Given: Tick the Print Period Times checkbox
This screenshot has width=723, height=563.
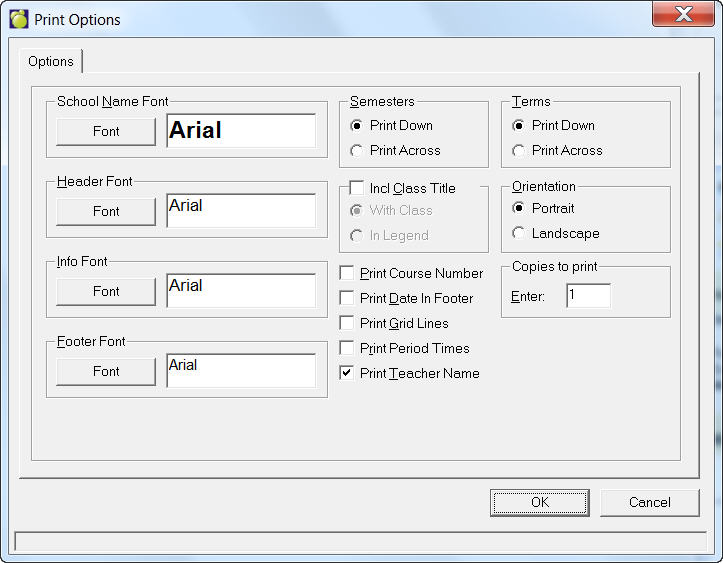Looking at the screenshot, I should pyautogui.click(x=347, y=348).
